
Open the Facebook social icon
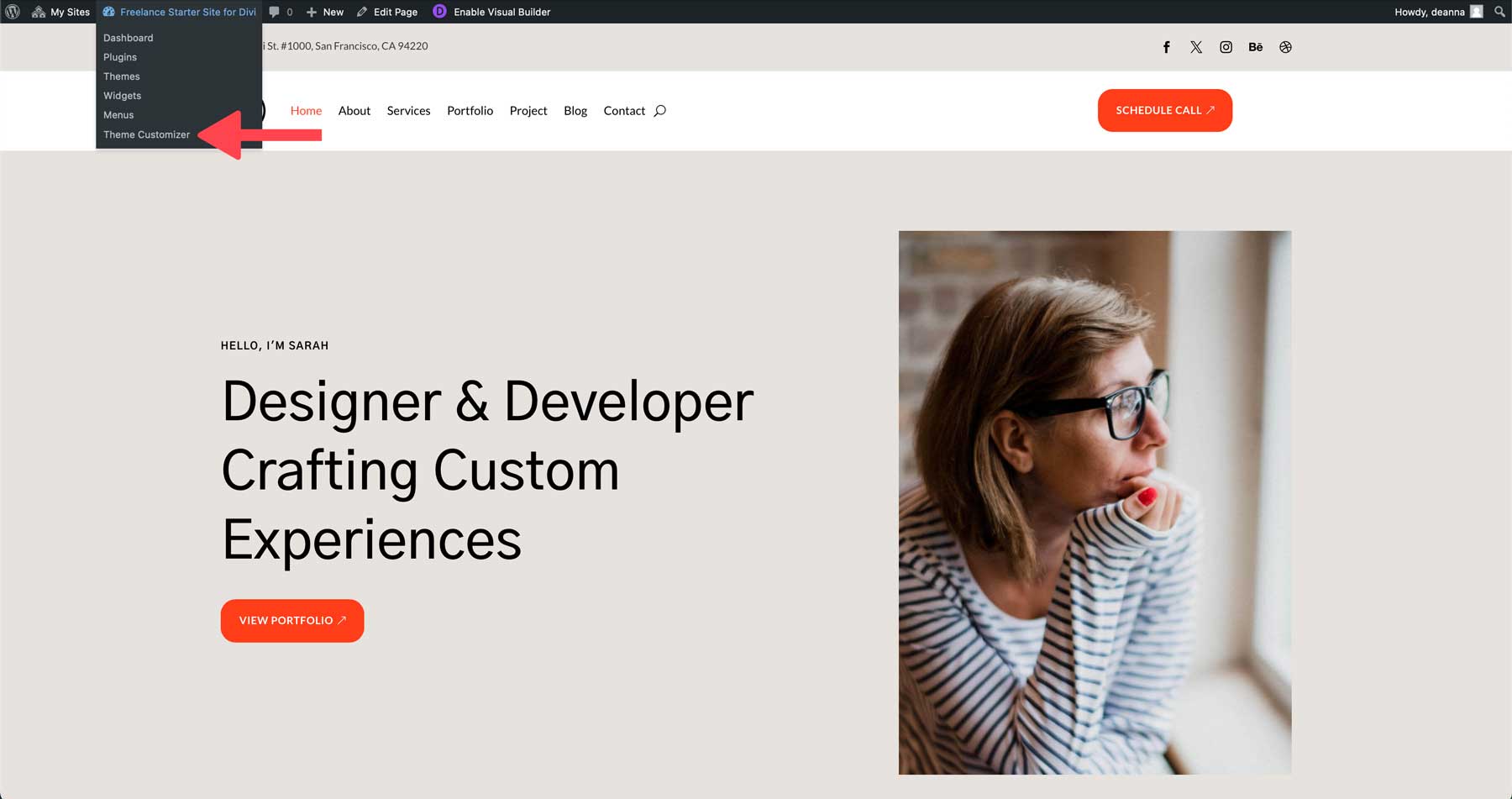coord(1166,47)
